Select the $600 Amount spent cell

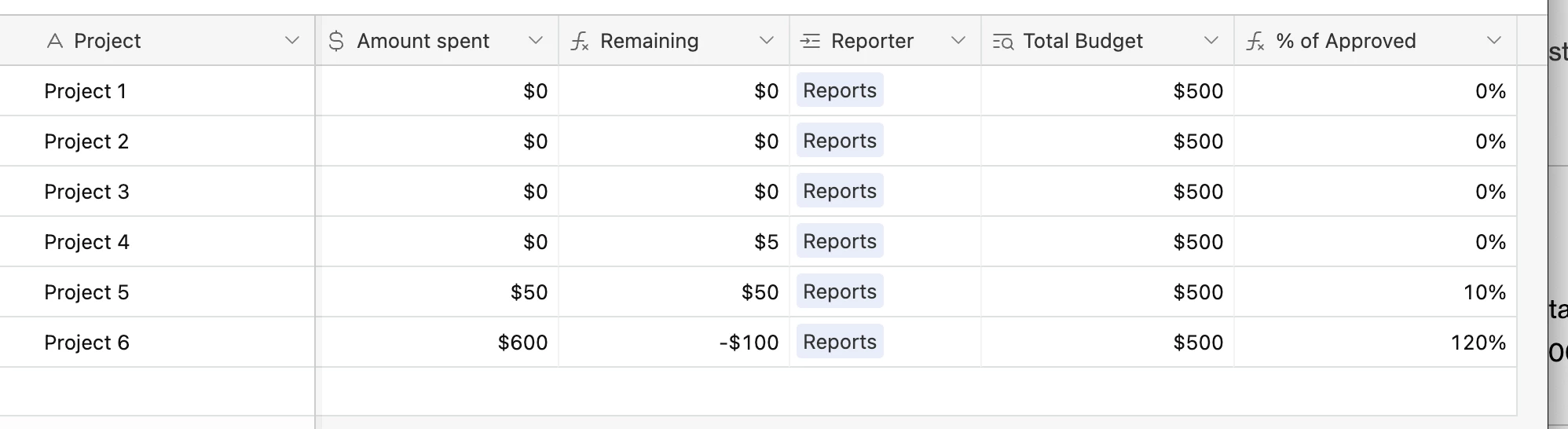tap(522, 343)
